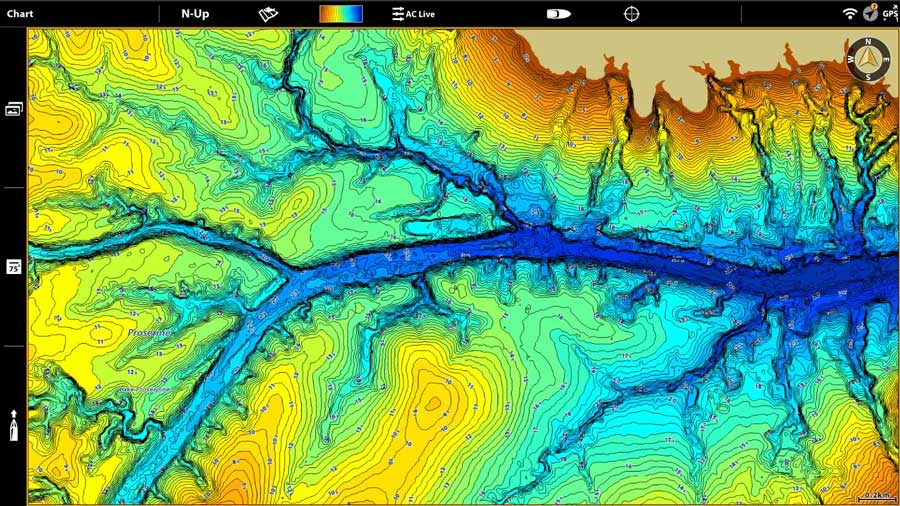Tap the navigation compass badge beside Wi-Fi
This screenshot has height=506, width=900.
point(870,12)
